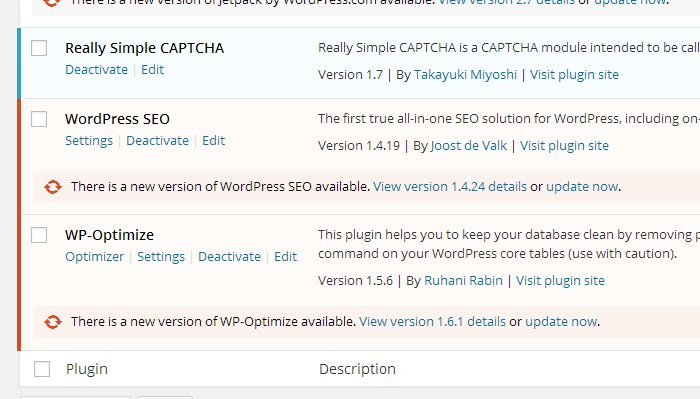Click update now for WP-Optimize
The image size is (700, 399).
(561, 322)
